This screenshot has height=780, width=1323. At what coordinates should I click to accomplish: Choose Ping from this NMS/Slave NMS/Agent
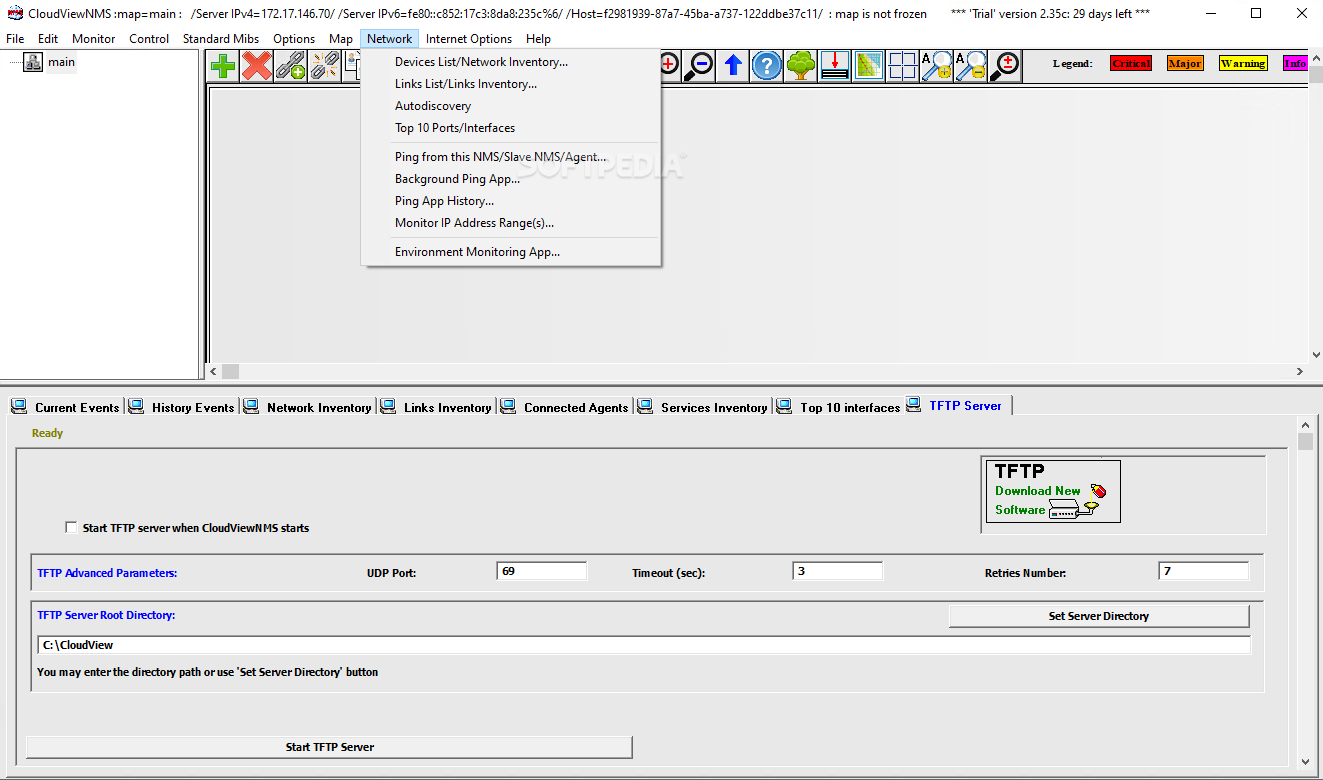point(511,157)
